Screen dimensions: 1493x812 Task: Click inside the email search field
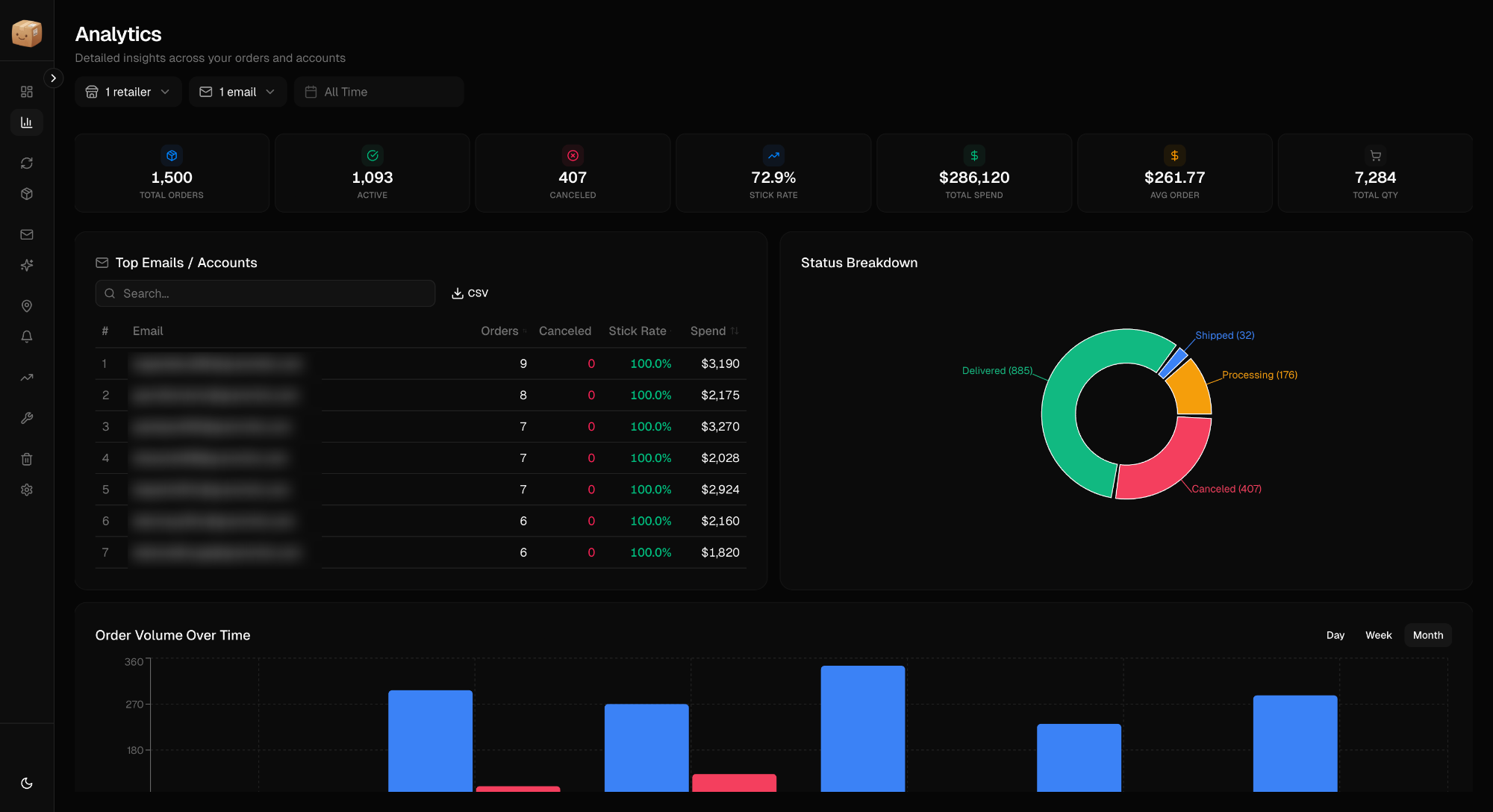(x=265, y=293)
